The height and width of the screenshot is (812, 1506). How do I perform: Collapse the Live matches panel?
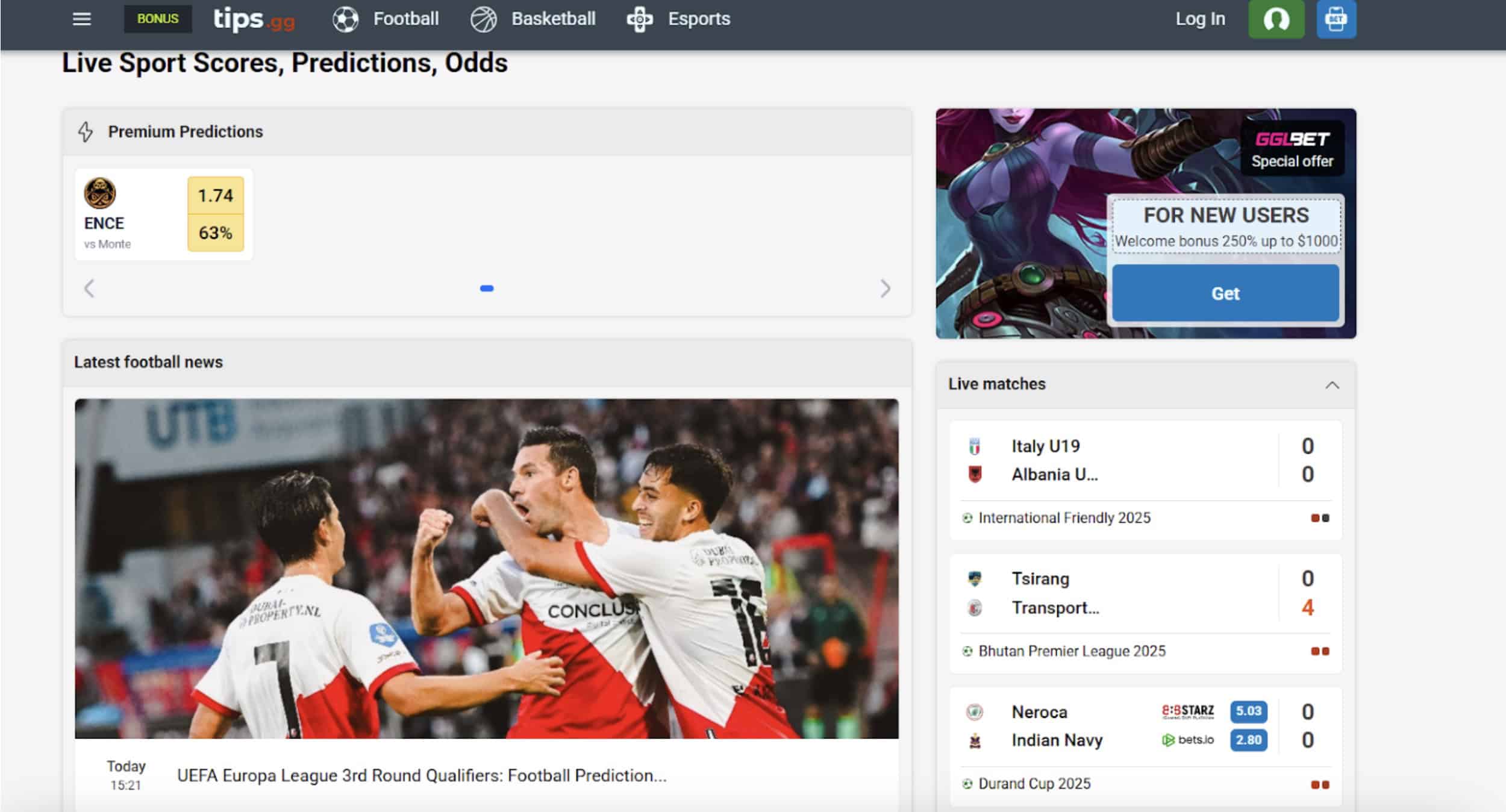(x=1332, y=385)
